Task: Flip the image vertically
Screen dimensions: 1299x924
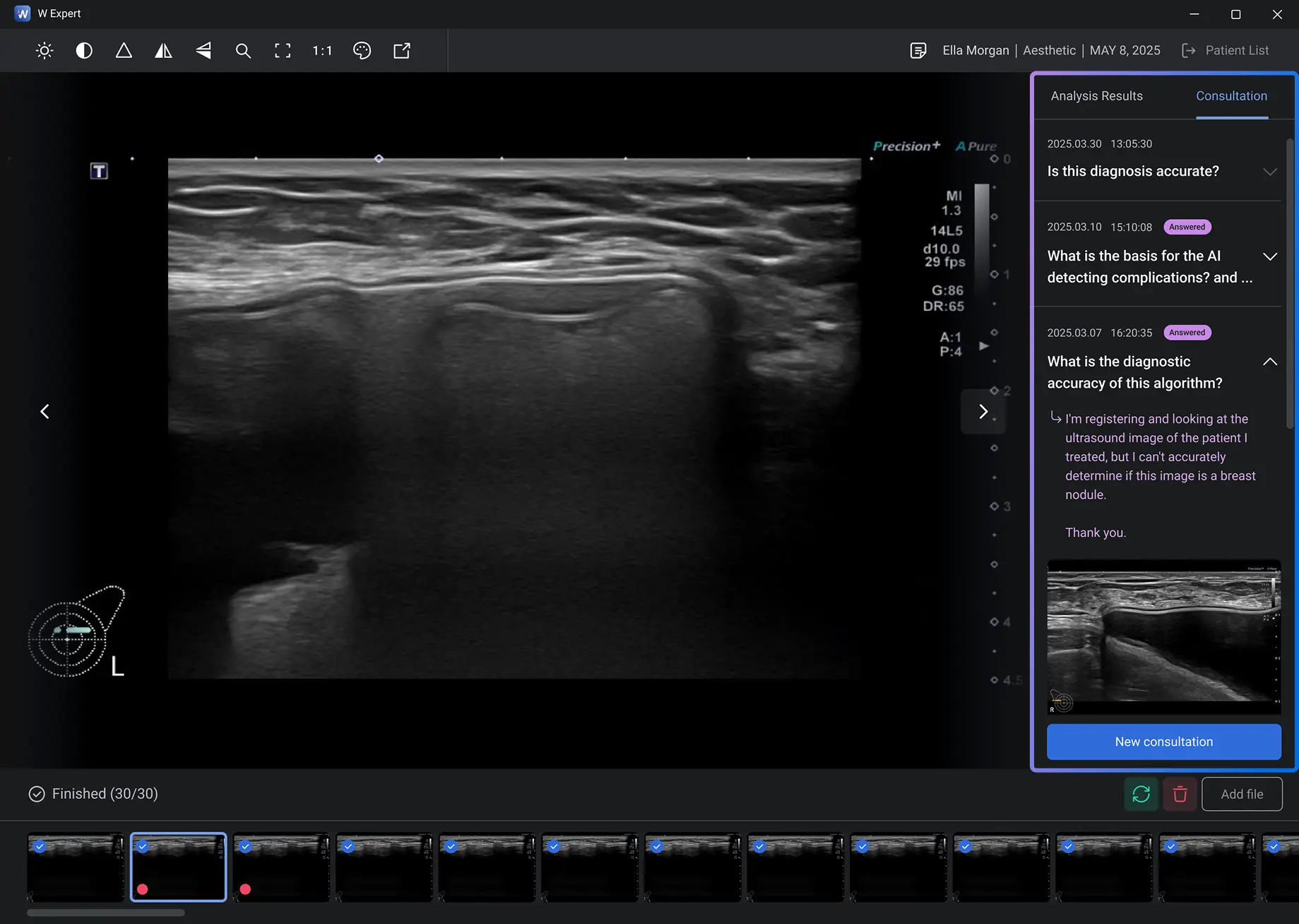Action: click(x=203, y=51)
